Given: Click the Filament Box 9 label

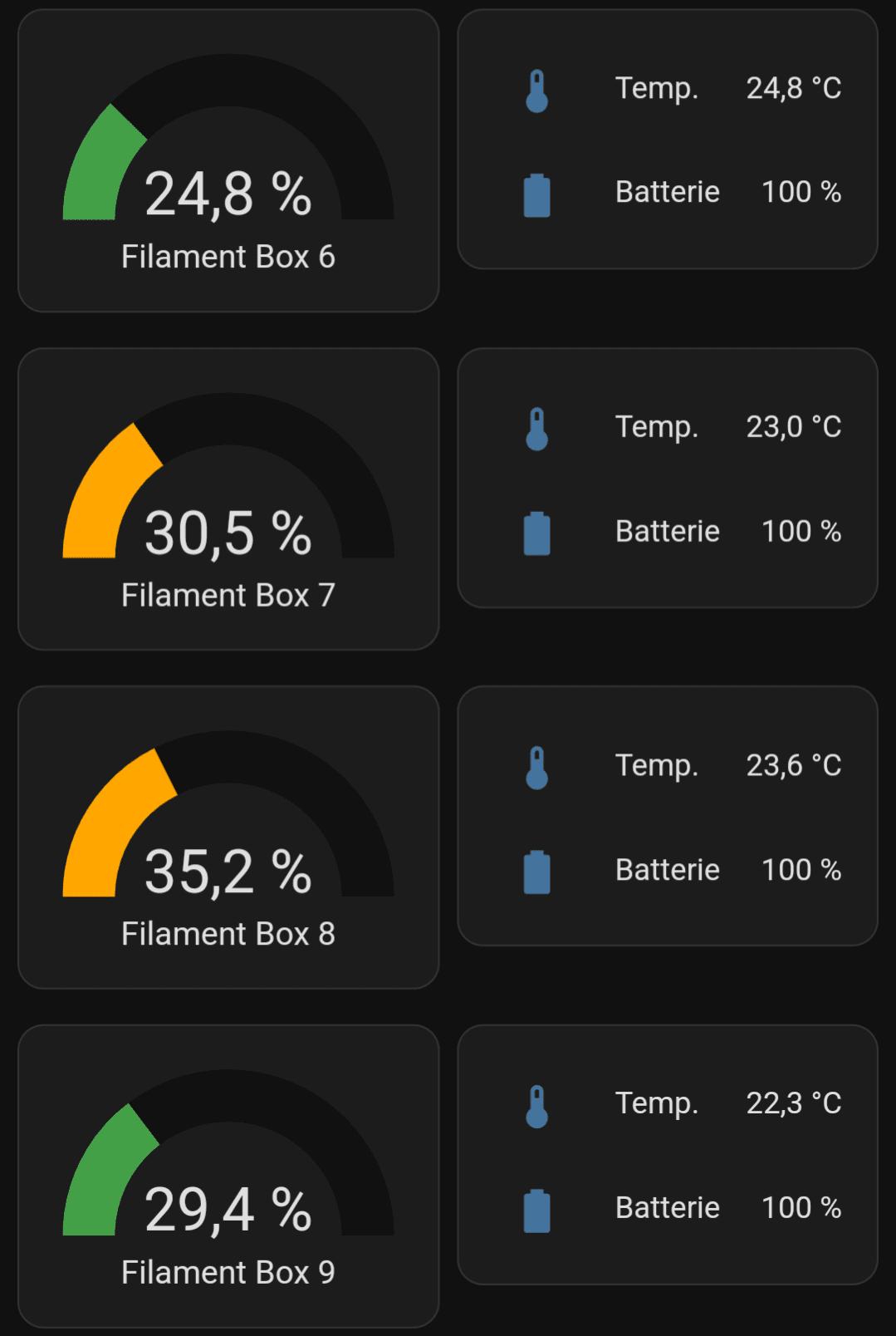Looking at the screenshot, I should click(228, 1272).
